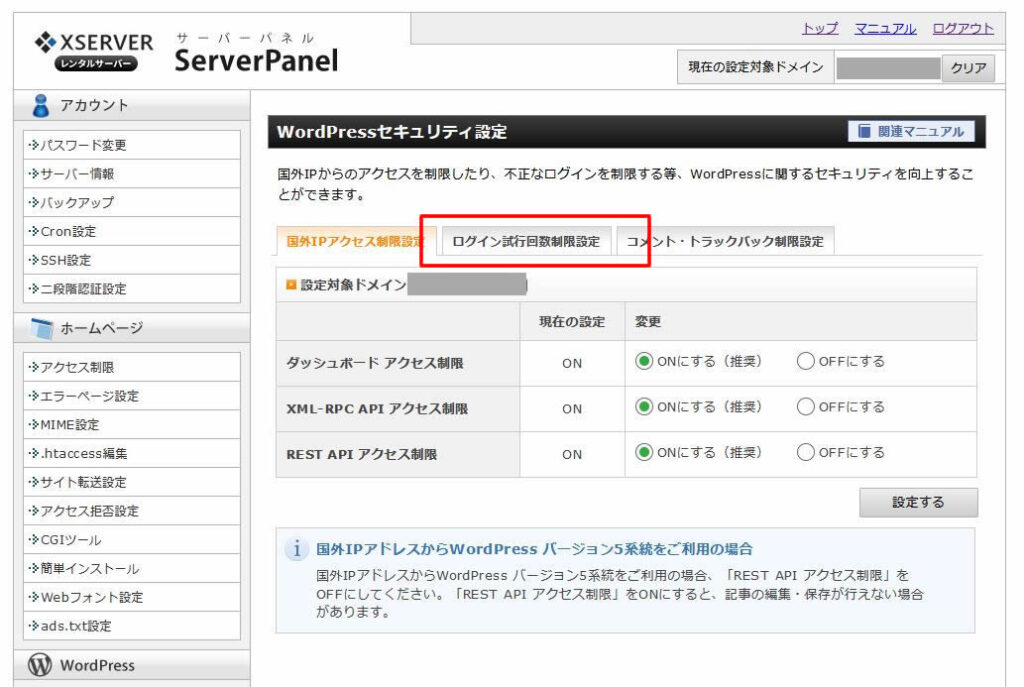Click the ログアウト link

963,28
